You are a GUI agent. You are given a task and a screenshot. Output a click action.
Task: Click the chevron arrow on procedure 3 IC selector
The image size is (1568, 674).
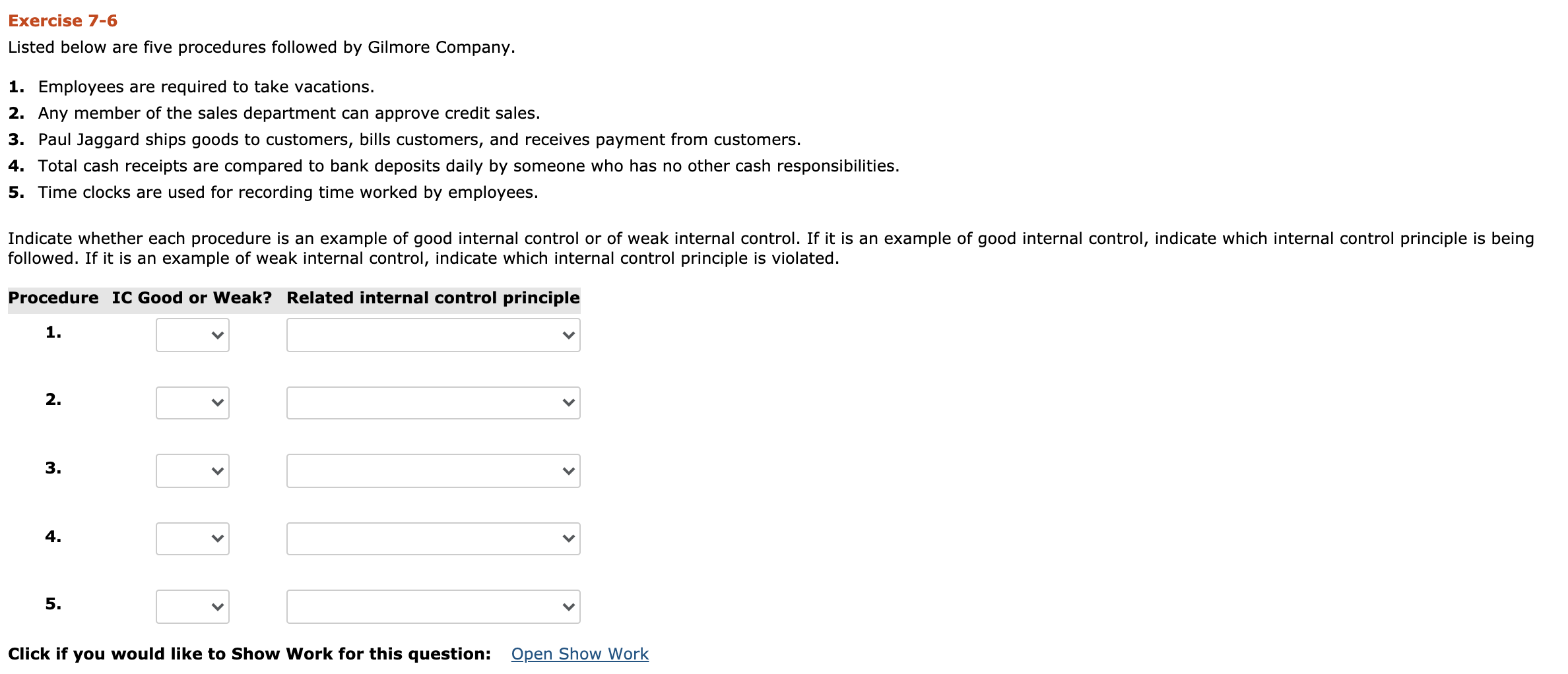click(x=218, y=471)
